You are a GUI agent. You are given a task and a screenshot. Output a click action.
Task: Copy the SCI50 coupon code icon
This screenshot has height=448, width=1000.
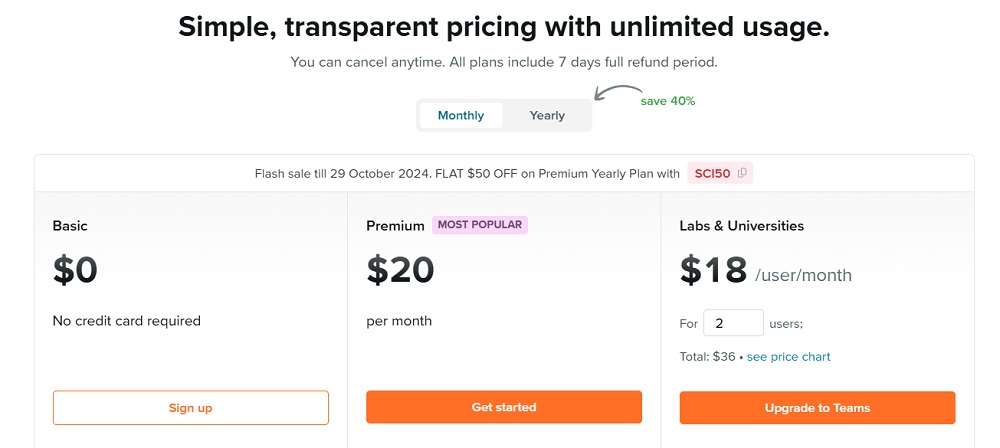(742, 173)
